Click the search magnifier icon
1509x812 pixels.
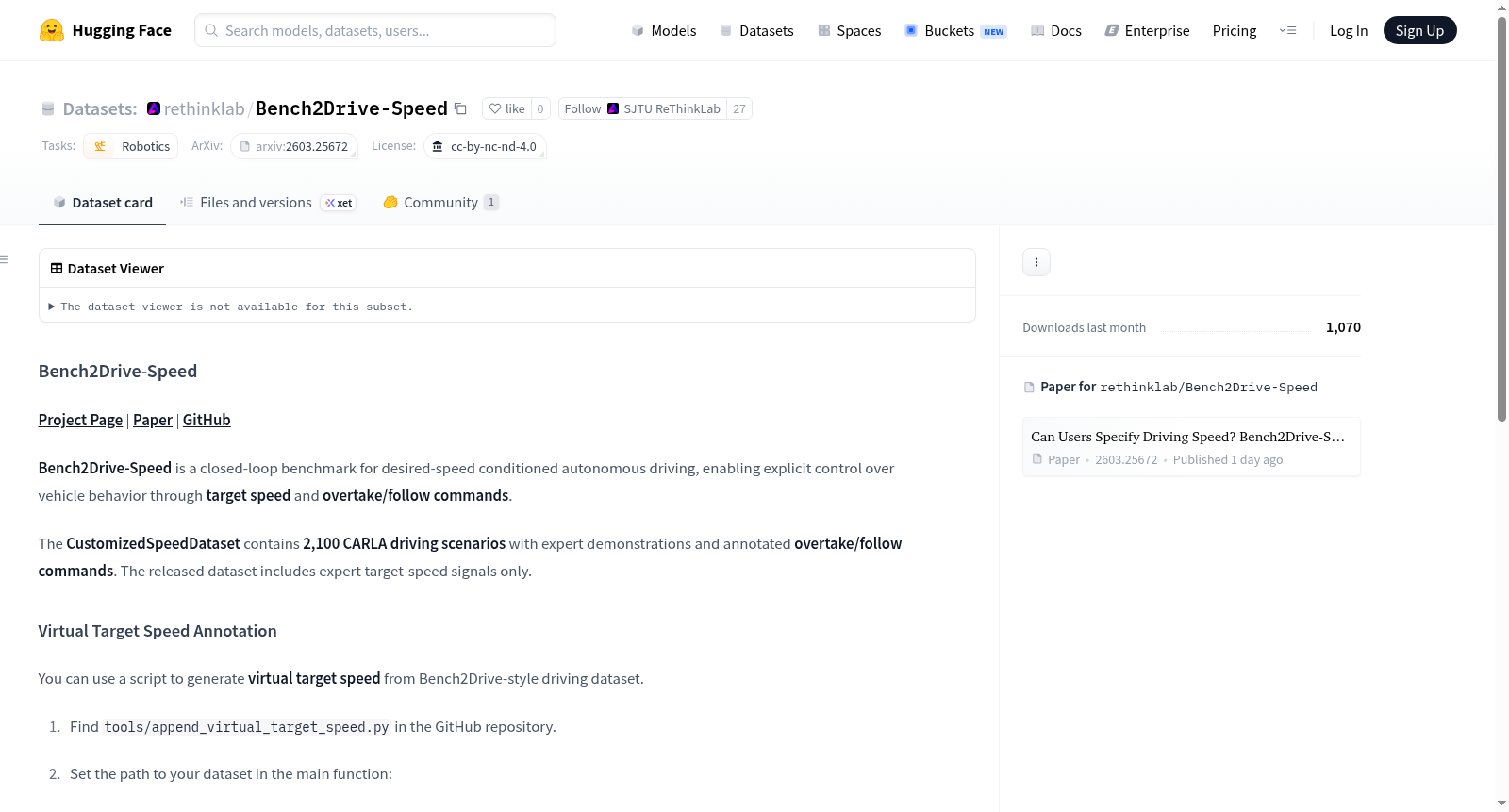211,30
